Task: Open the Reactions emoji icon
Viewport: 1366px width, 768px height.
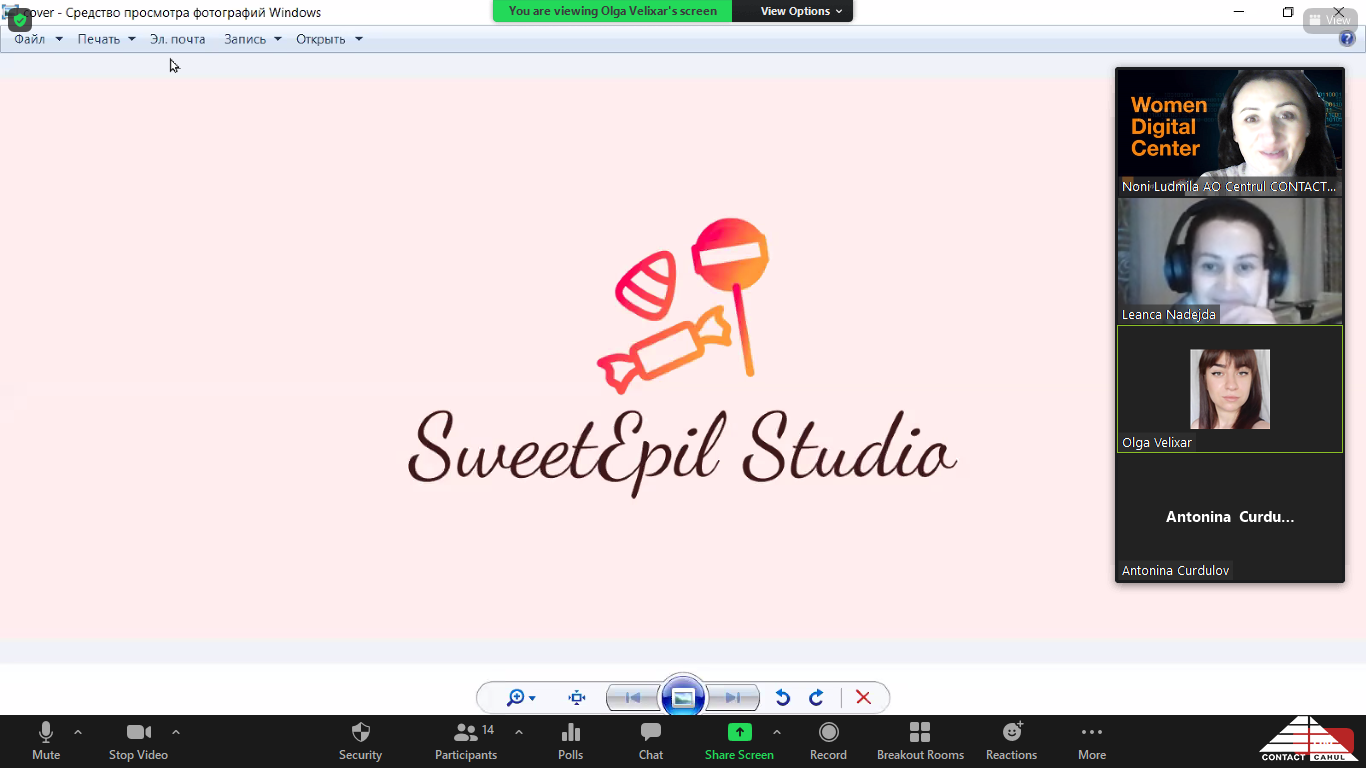Action: point(1011,733)
